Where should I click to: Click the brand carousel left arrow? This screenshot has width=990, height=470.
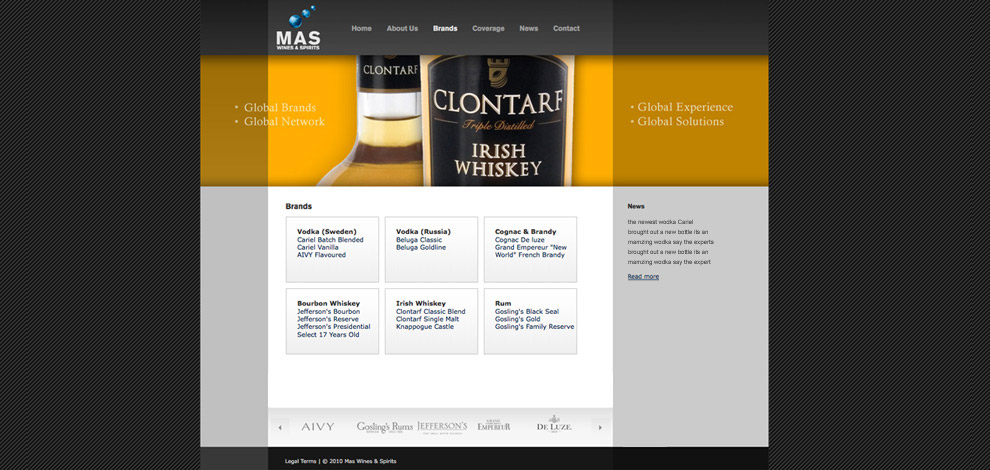[x=280, y=427]
